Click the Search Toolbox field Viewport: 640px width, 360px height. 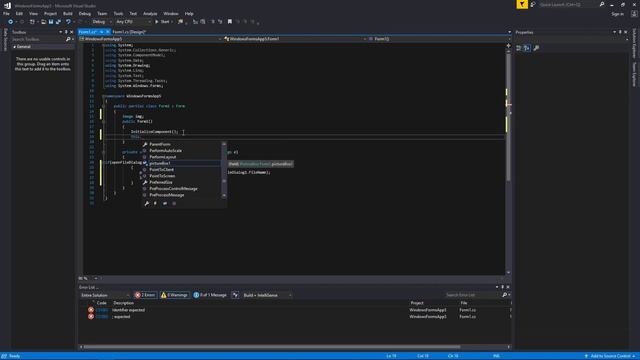coord(38,39)
